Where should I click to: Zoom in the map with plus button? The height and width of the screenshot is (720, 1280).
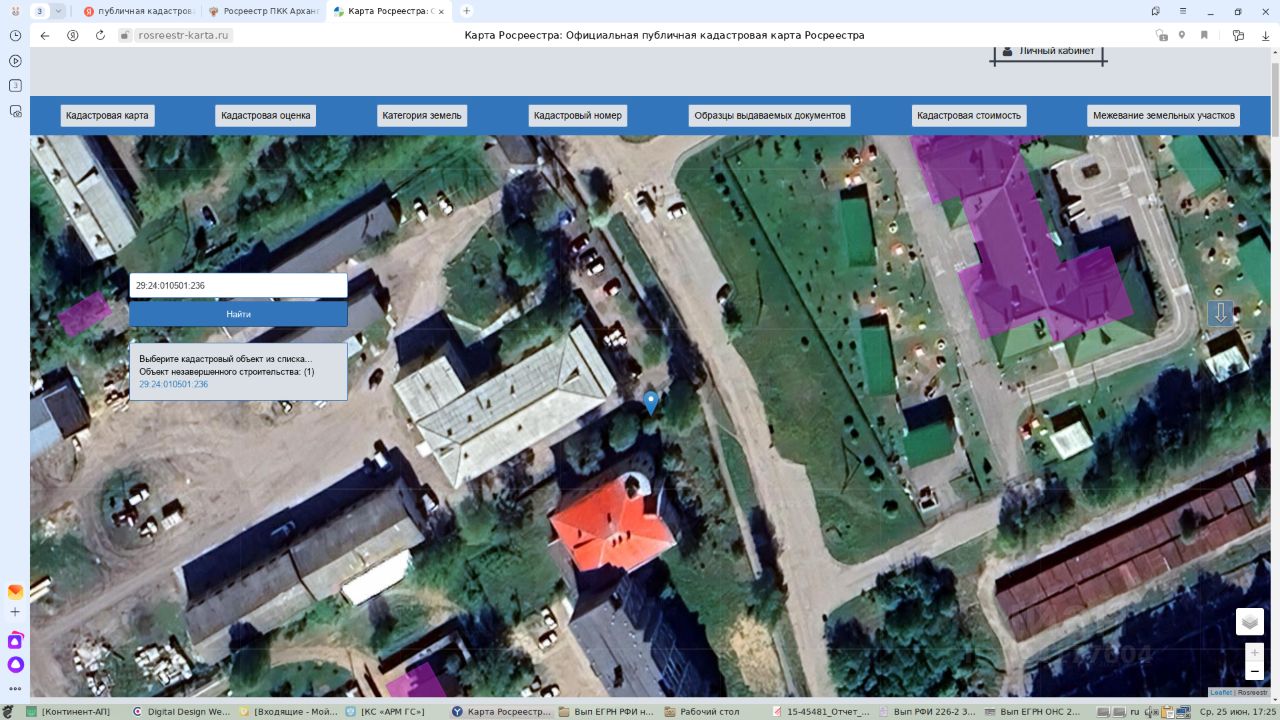pyautogui.click(x=1255, y=652)
